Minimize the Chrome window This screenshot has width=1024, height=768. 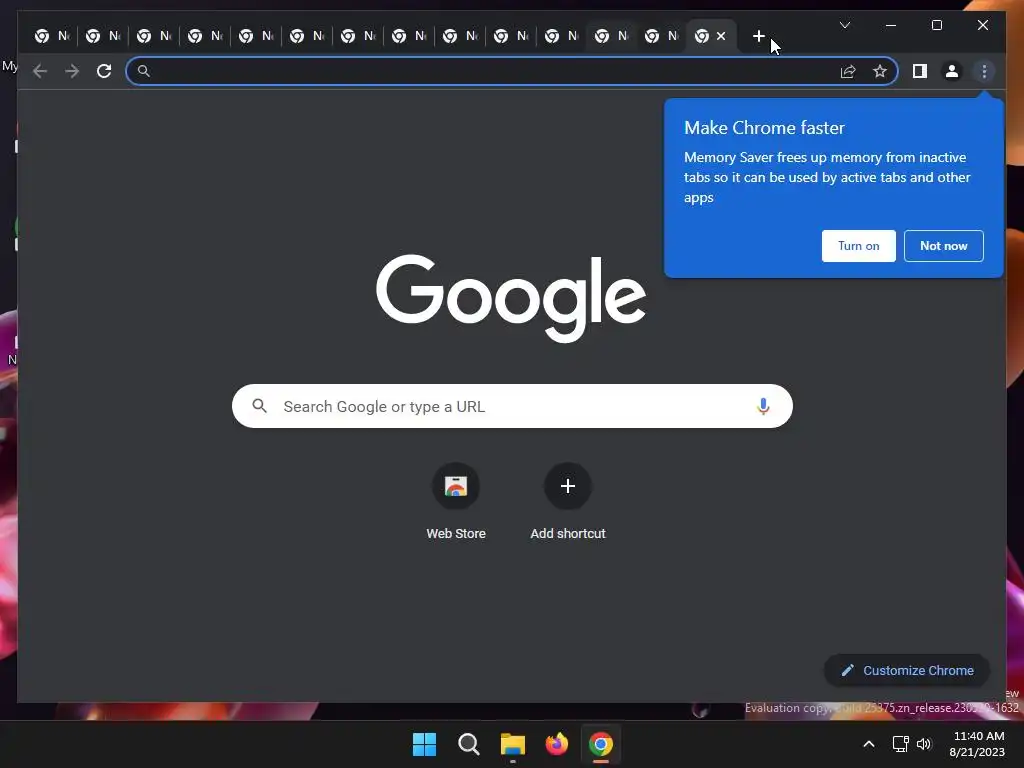(x=891, y=25)
